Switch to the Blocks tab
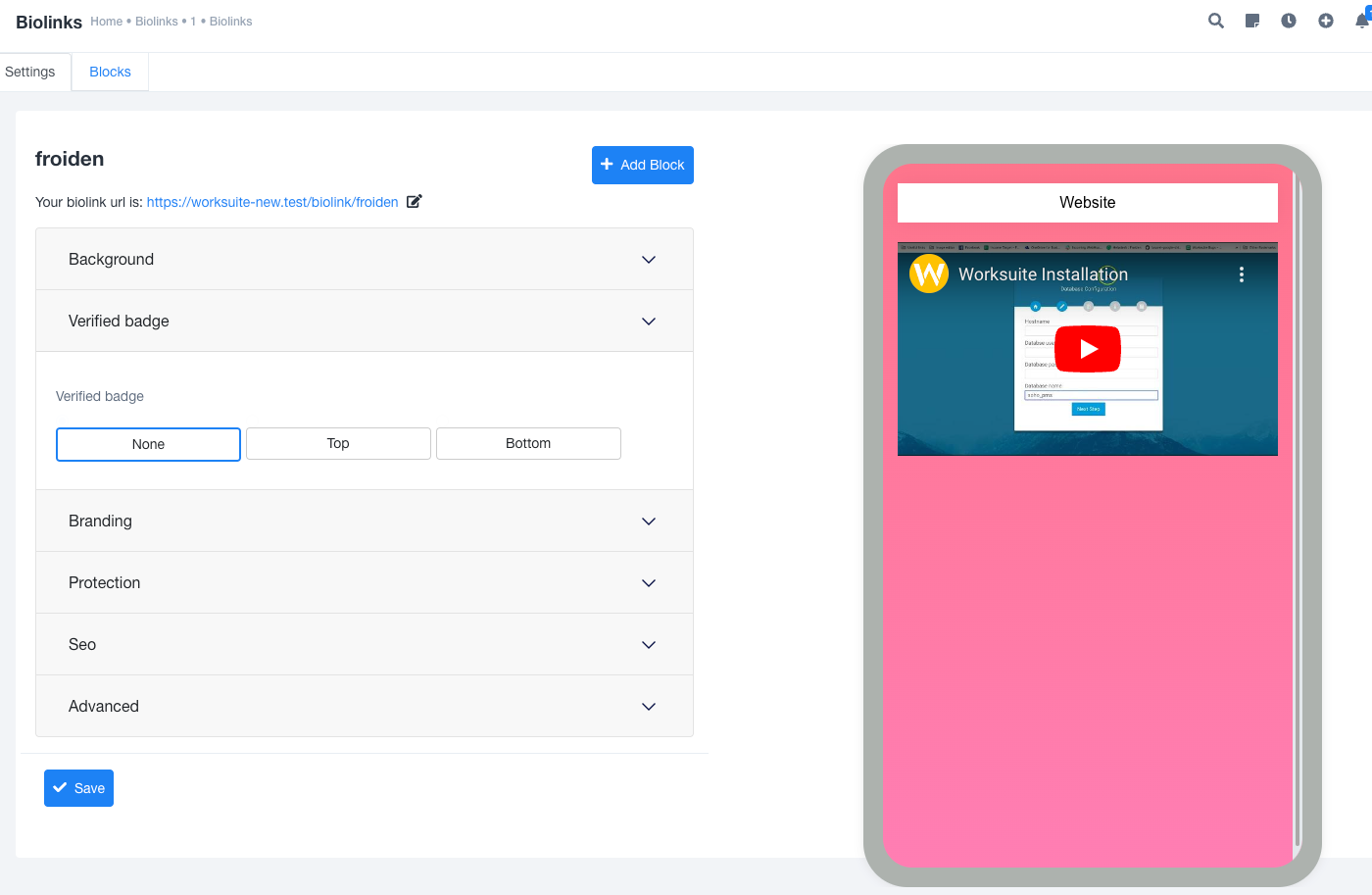Screen dimensions: 1372x895 [110, 72]
